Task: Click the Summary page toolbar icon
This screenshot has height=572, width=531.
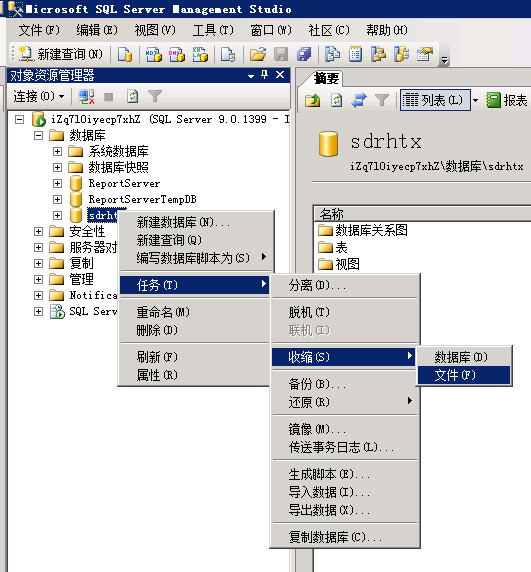Action: pyautogui.click(x=356, y=54)
